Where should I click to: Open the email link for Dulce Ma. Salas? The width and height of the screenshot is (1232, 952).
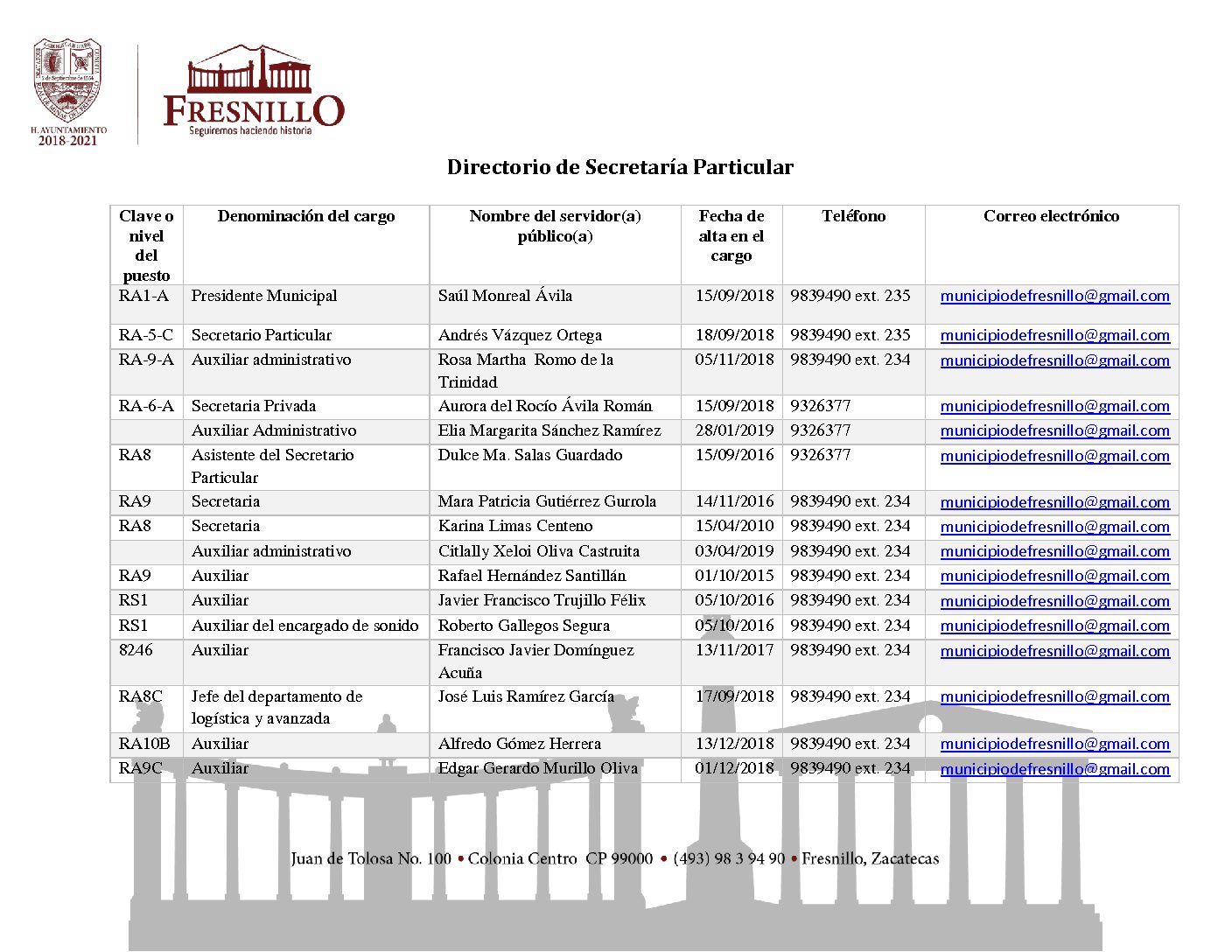(x=1054, y=456)
